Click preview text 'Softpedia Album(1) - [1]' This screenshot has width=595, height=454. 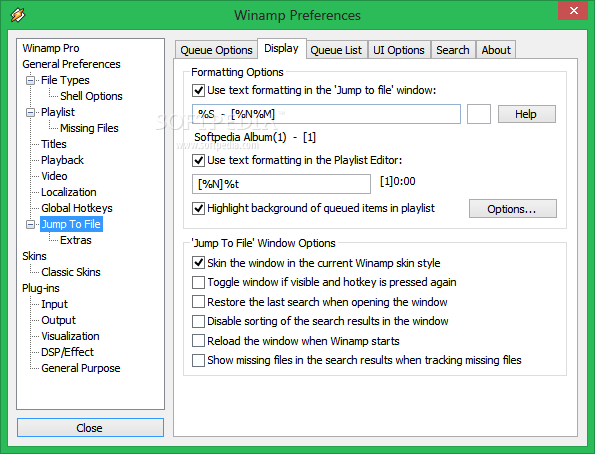tap(255, 137)
